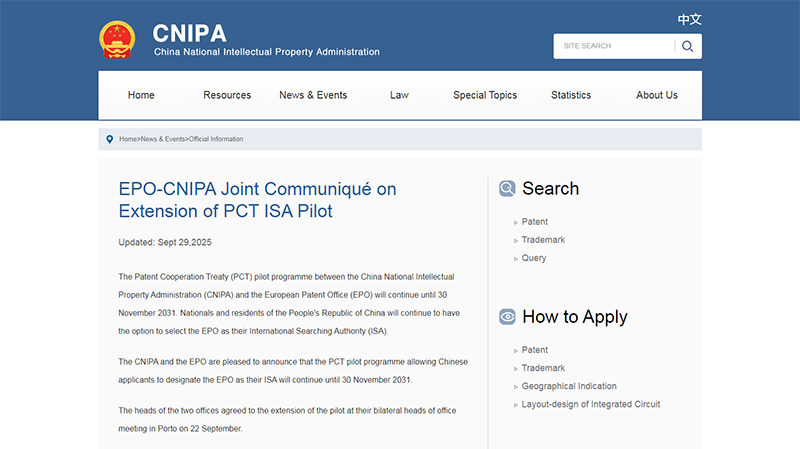
Task: Open Geographical Indication link
Action: coord(569,386)
